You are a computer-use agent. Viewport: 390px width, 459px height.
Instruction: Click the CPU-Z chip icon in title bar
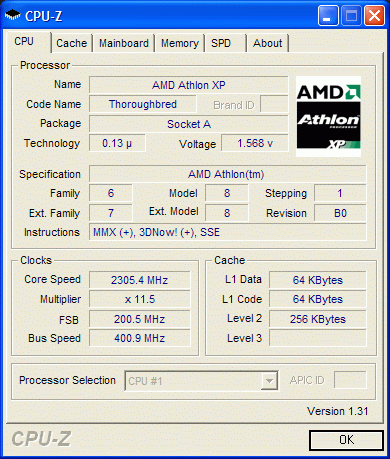point(13,15)
